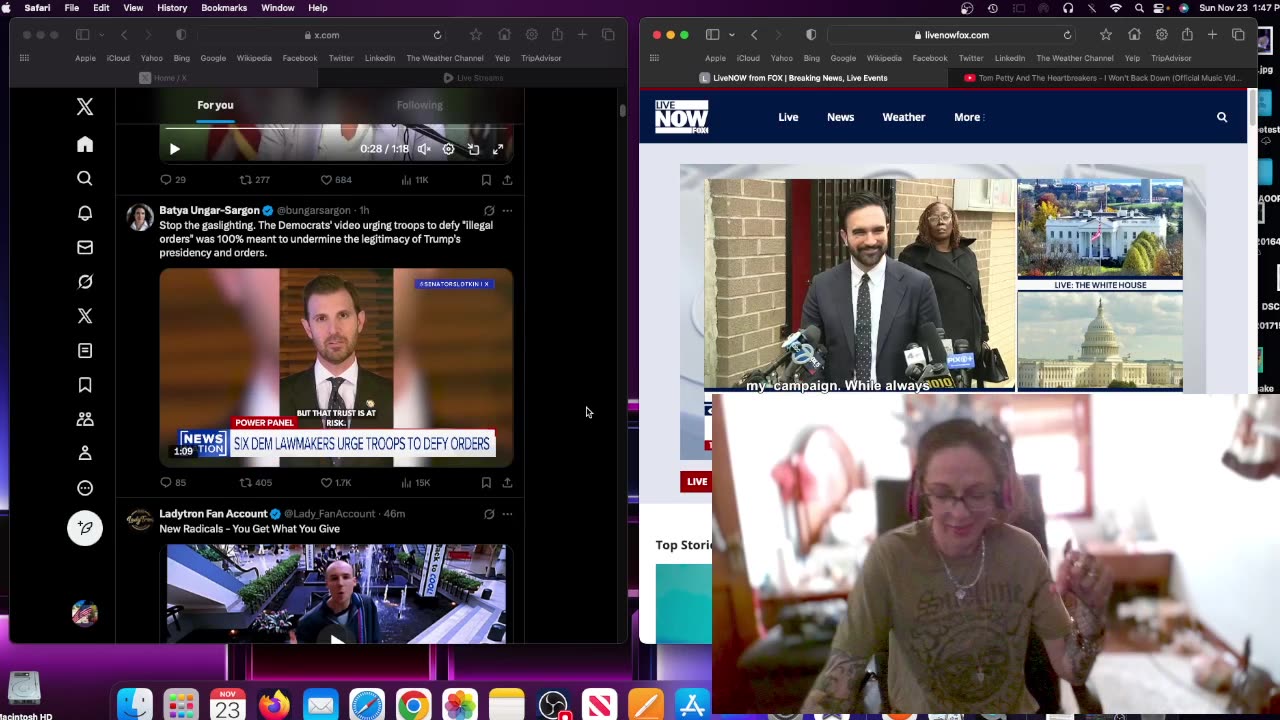Image resolution: width=1280 pixels, height=720 pixels.
Task: Click Wikipedia favorite in the x.com window
Action: coord(254,58)
